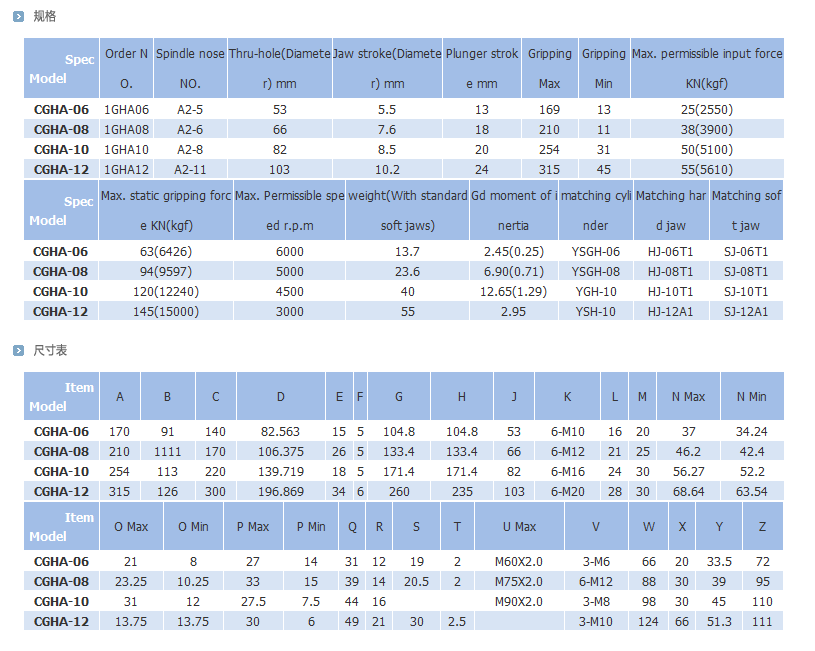Screen dimensions: 815x651
Task: Click the arrow icon beside 尺寸表 heading
Action: (19, 350)
